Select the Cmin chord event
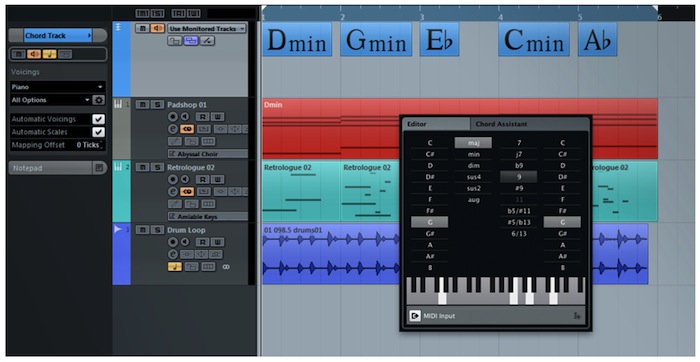 coord(534,40)
